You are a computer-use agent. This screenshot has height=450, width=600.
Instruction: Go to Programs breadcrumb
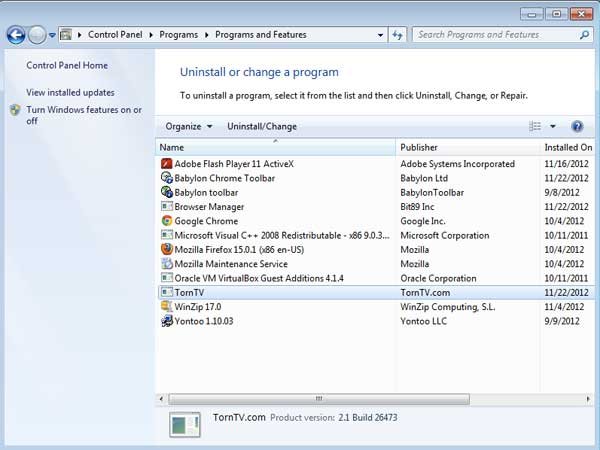[178, 35]
